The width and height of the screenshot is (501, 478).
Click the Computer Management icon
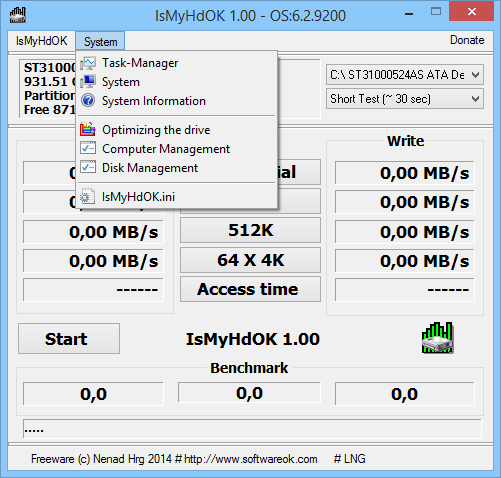(x=88, y=149)
